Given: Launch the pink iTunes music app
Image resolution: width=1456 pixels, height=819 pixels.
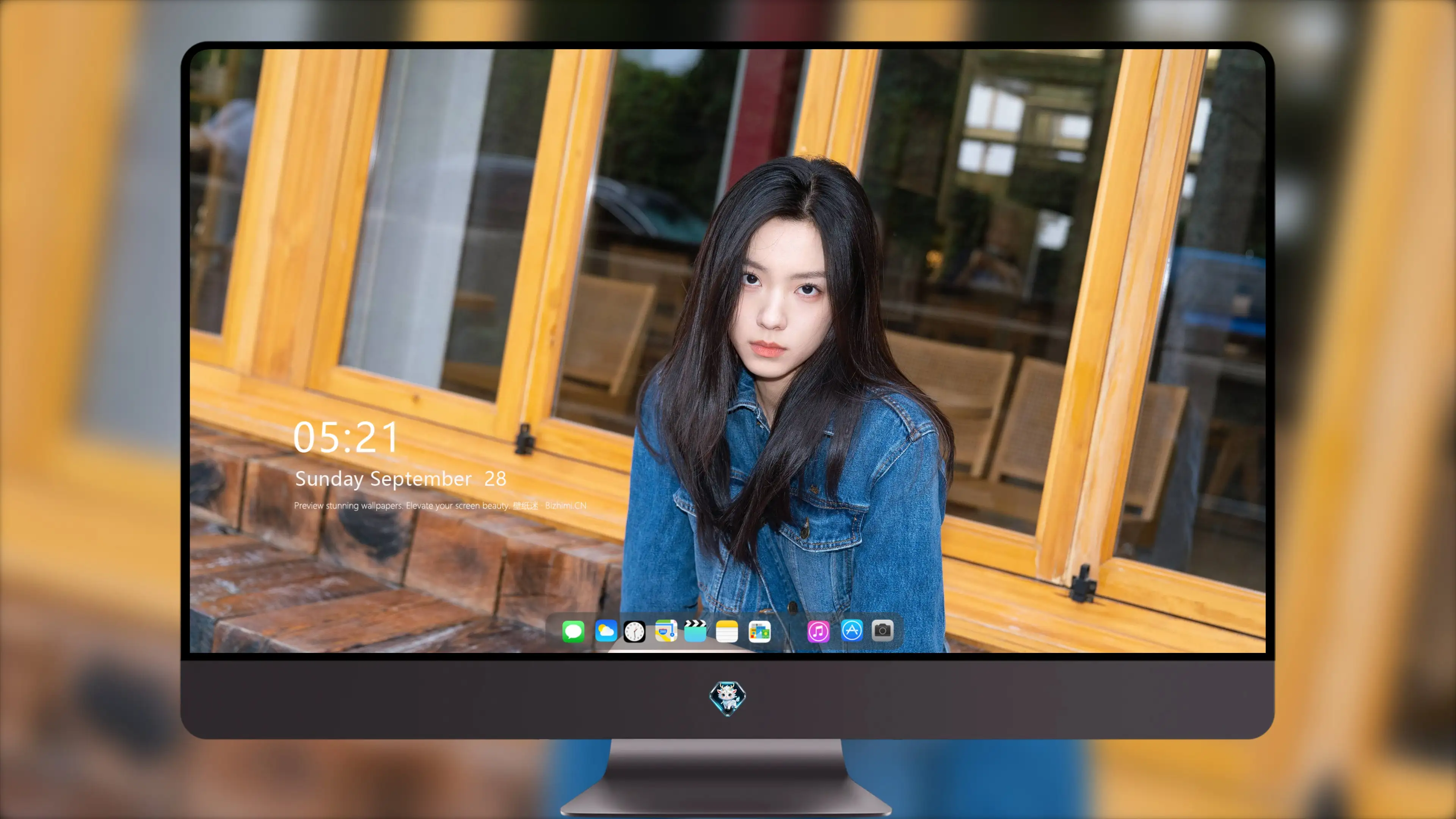Looking at the screenshot, I should coord(819,631).
